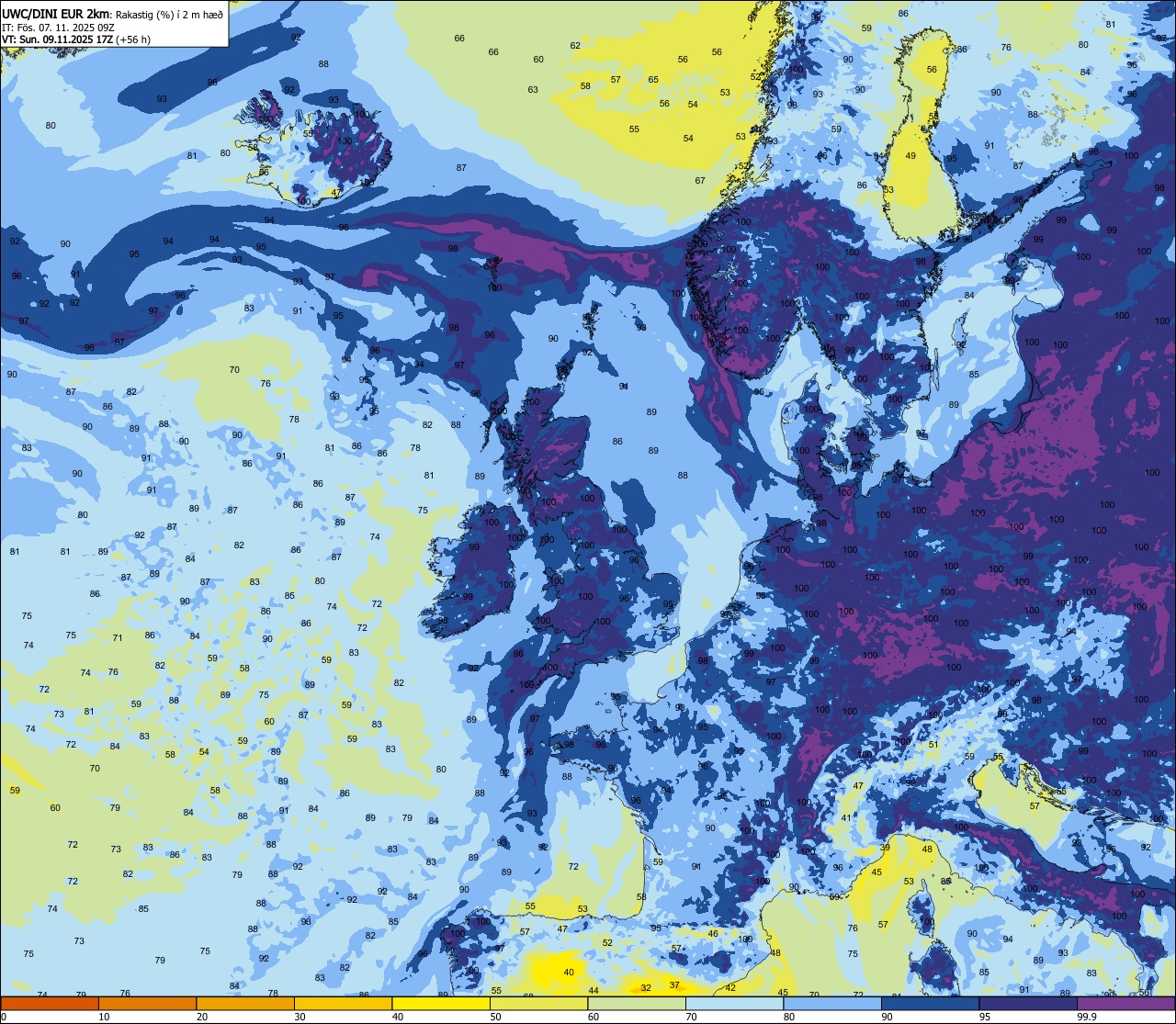Click the 70–80 lightest blue legend swatch
This screenshot has height=1024, width=1176.
734,1003
